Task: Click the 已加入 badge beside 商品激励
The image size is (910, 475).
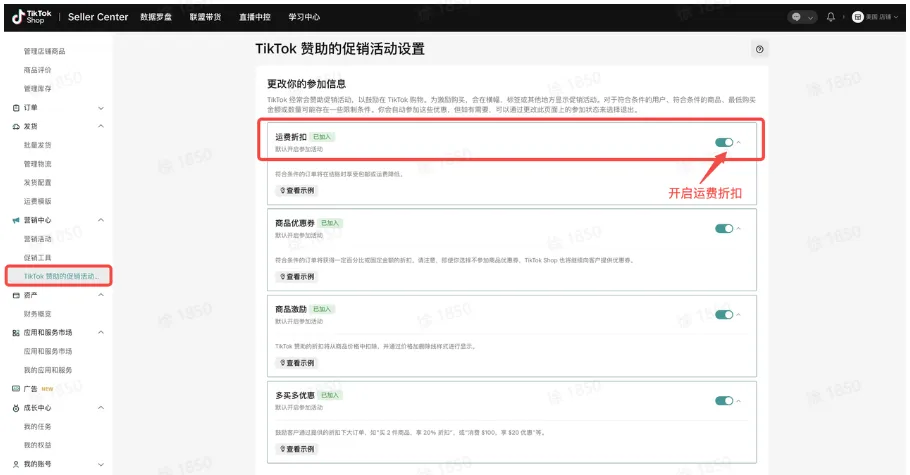Action: 322,309
